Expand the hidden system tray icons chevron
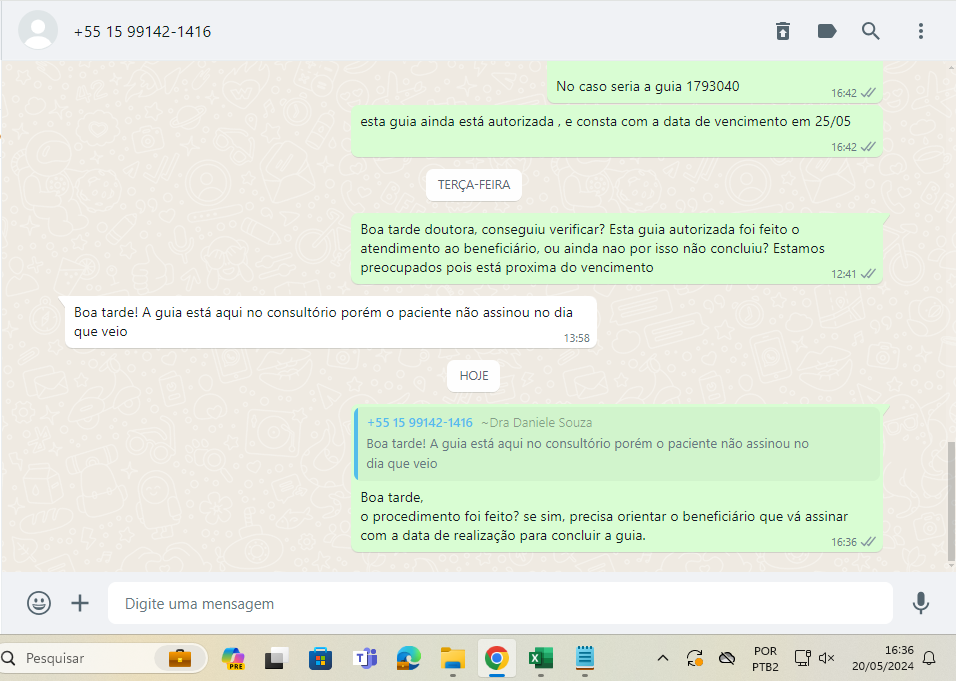Screen dimensions: 956x681 point(662,658)
